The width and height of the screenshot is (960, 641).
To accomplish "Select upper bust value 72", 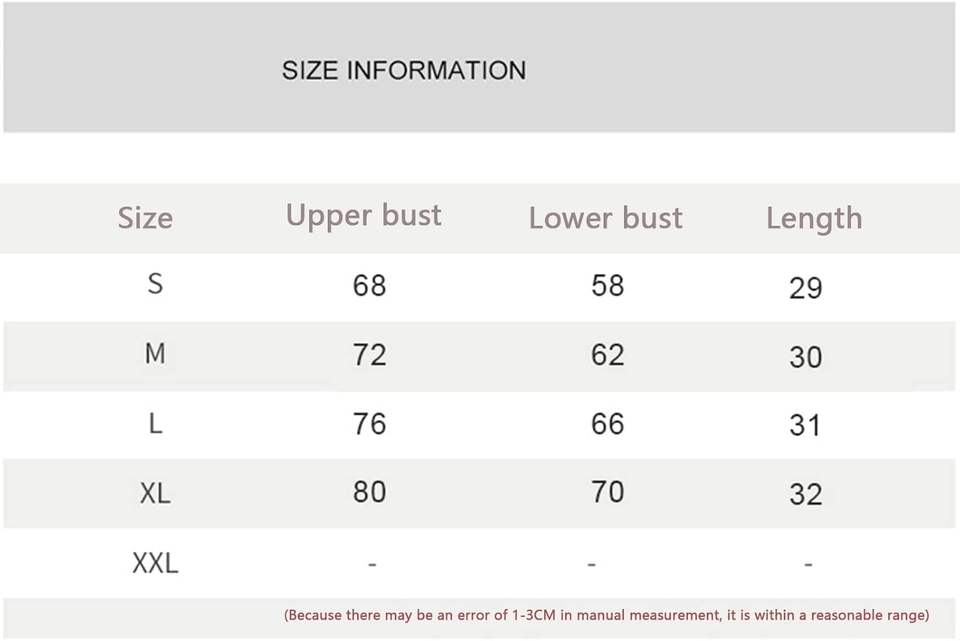I will pos(369,355).
